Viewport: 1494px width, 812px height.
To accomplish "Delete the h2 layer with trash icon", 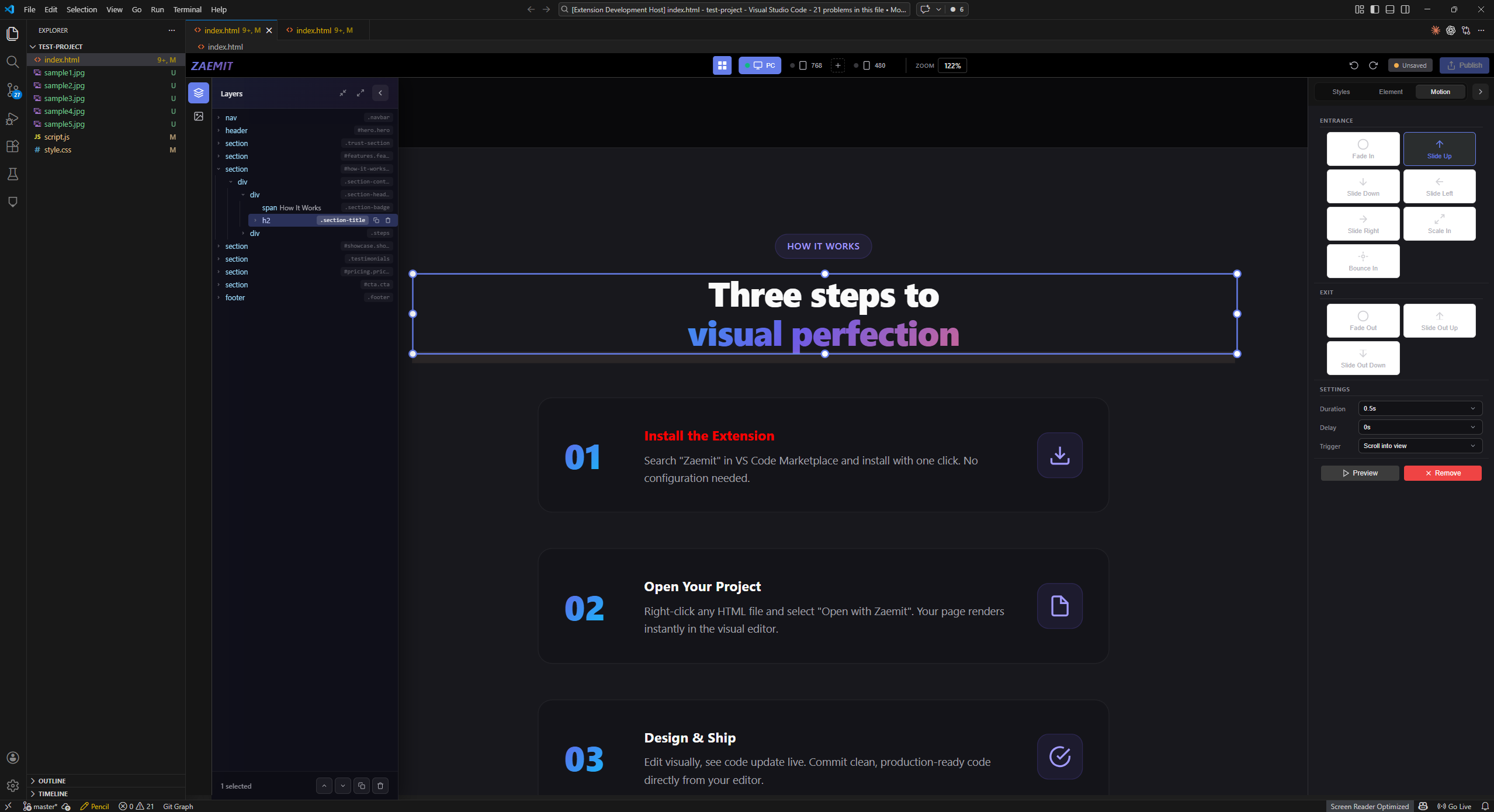I will click(388, 220).
